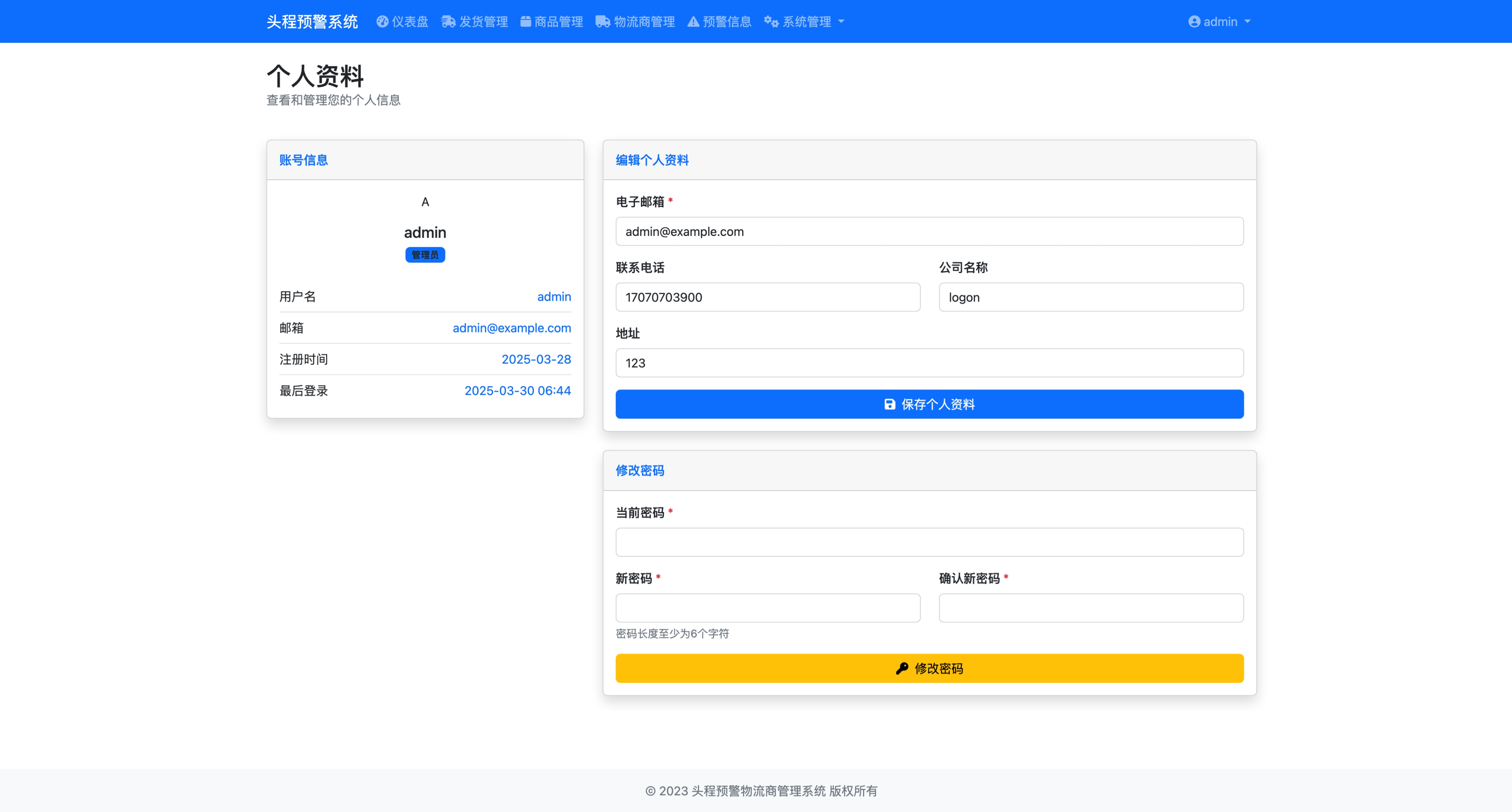The height and width of the screenshot is (812, 1512).
Task: Go to 商品管理 in navigation bar
Action: click(x=558, y=22)
